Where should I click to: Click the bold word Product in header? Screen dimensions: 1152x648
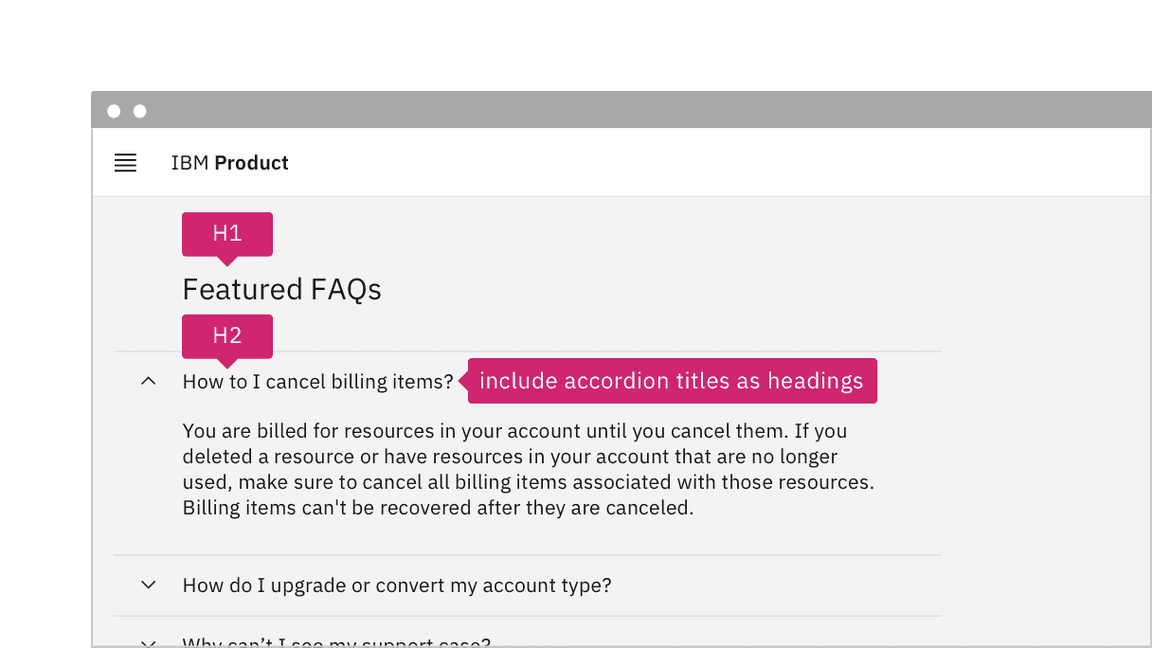click(251, 163)
